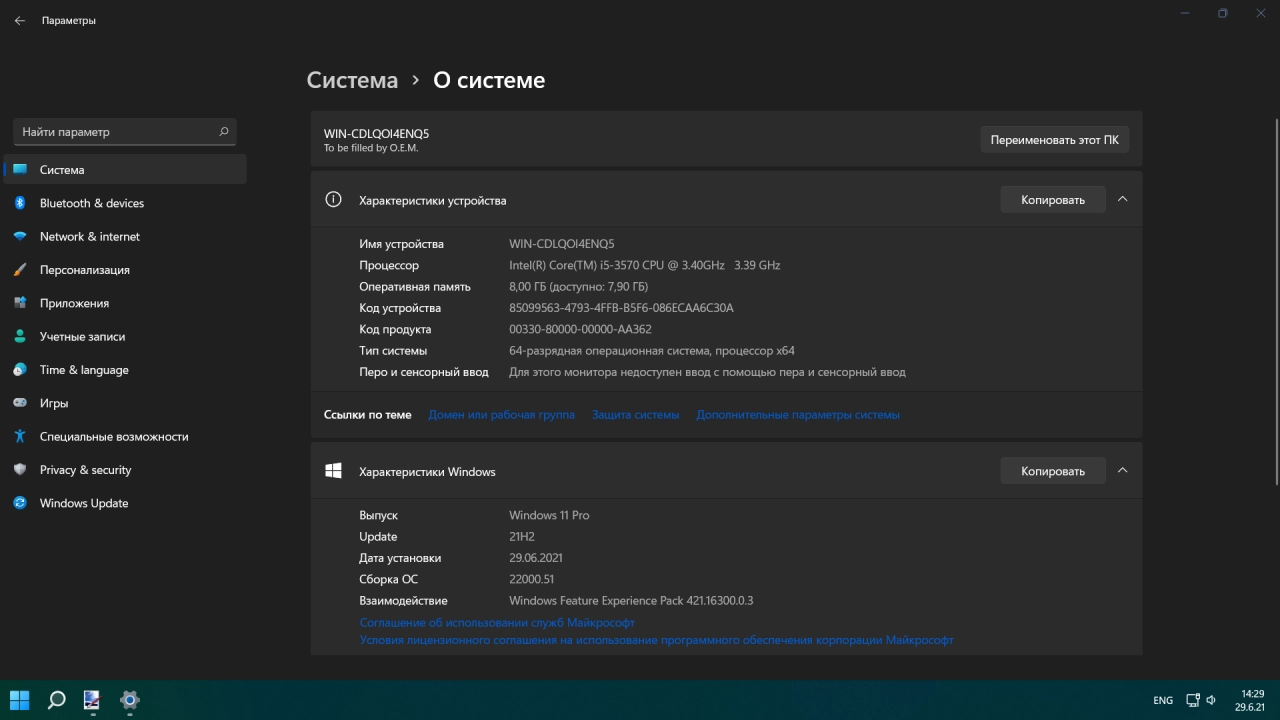This screenshot has width=1280, height=720.
Task: Open Условия лицензионного соглашения link
Action: tap(656, 640)
